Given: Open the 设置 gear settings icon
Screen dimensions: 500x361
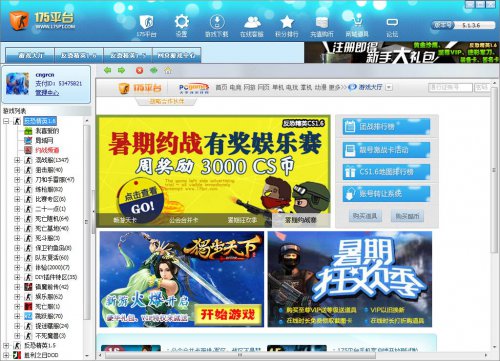Looking at the screenshot, I should [181, 22].
